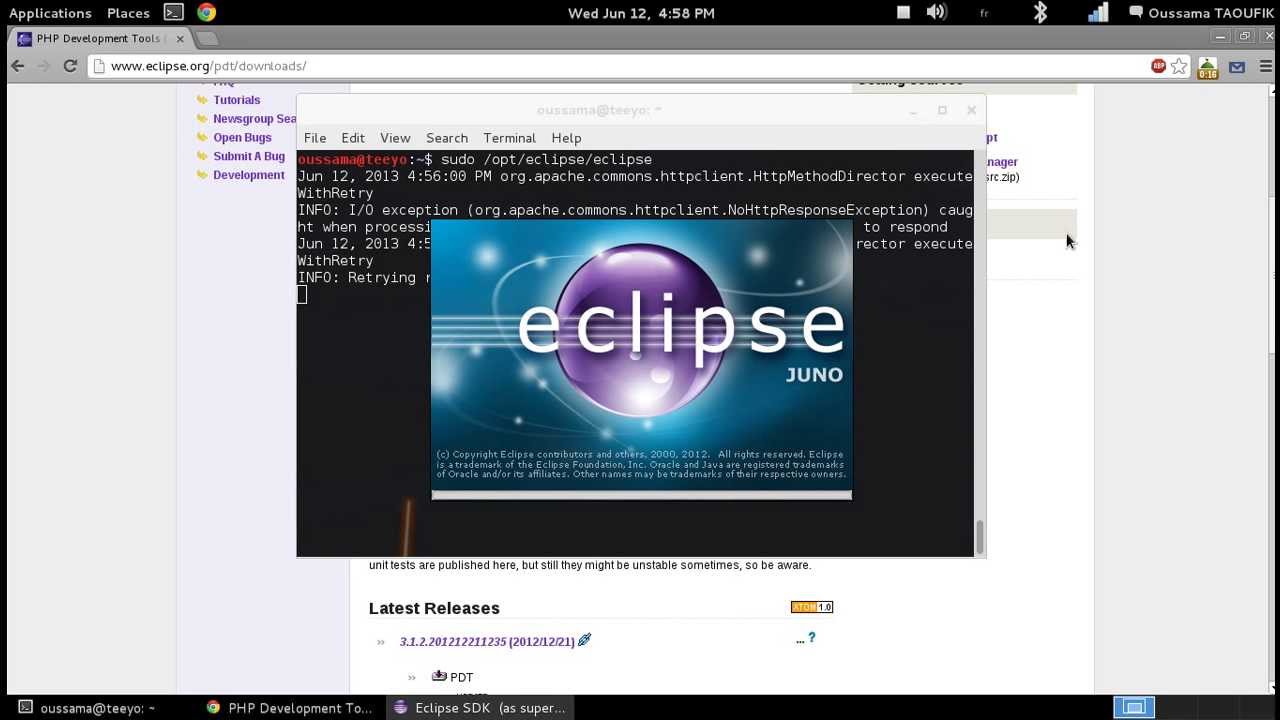Click the white square panel indicator
The image size is (1280, 720).
(x=903, y=13)
